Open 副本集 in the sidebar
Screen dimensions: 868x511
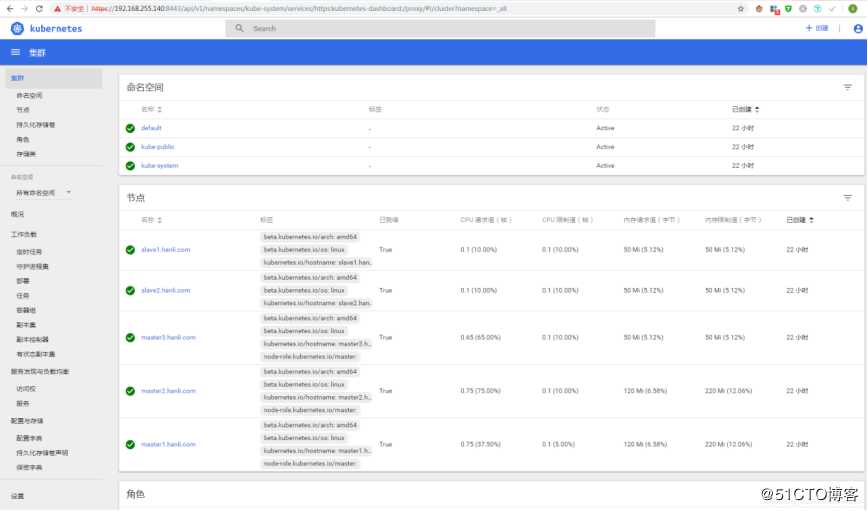click(x=26, y=325)
